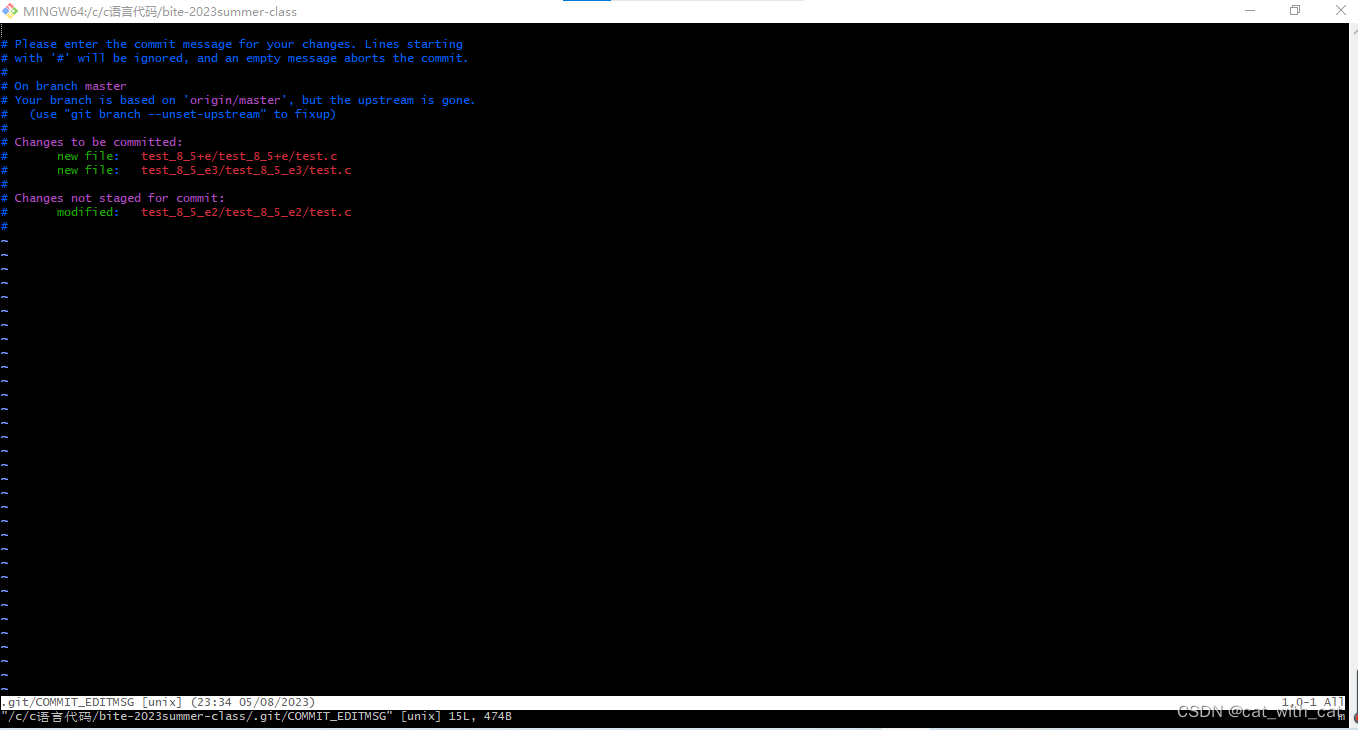
Task: Click the 'Changes to be committed:' heading
Action: coord(98,142)
